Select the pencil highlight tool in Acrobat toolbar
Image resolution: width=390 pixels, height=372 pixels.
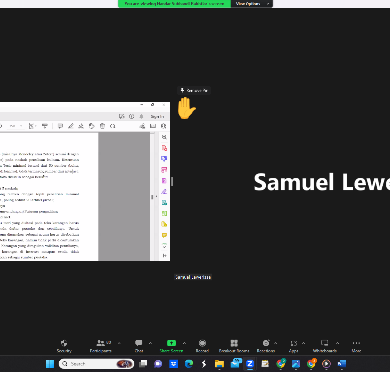point(71,126)
